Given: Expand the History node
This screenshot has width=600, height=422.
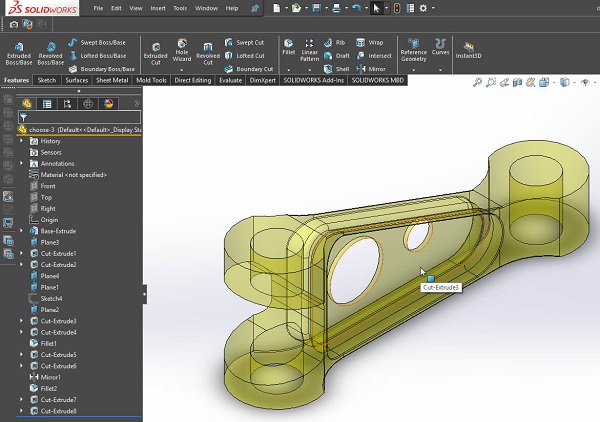Looking at the screenshot, I should (x=22, y=141).
